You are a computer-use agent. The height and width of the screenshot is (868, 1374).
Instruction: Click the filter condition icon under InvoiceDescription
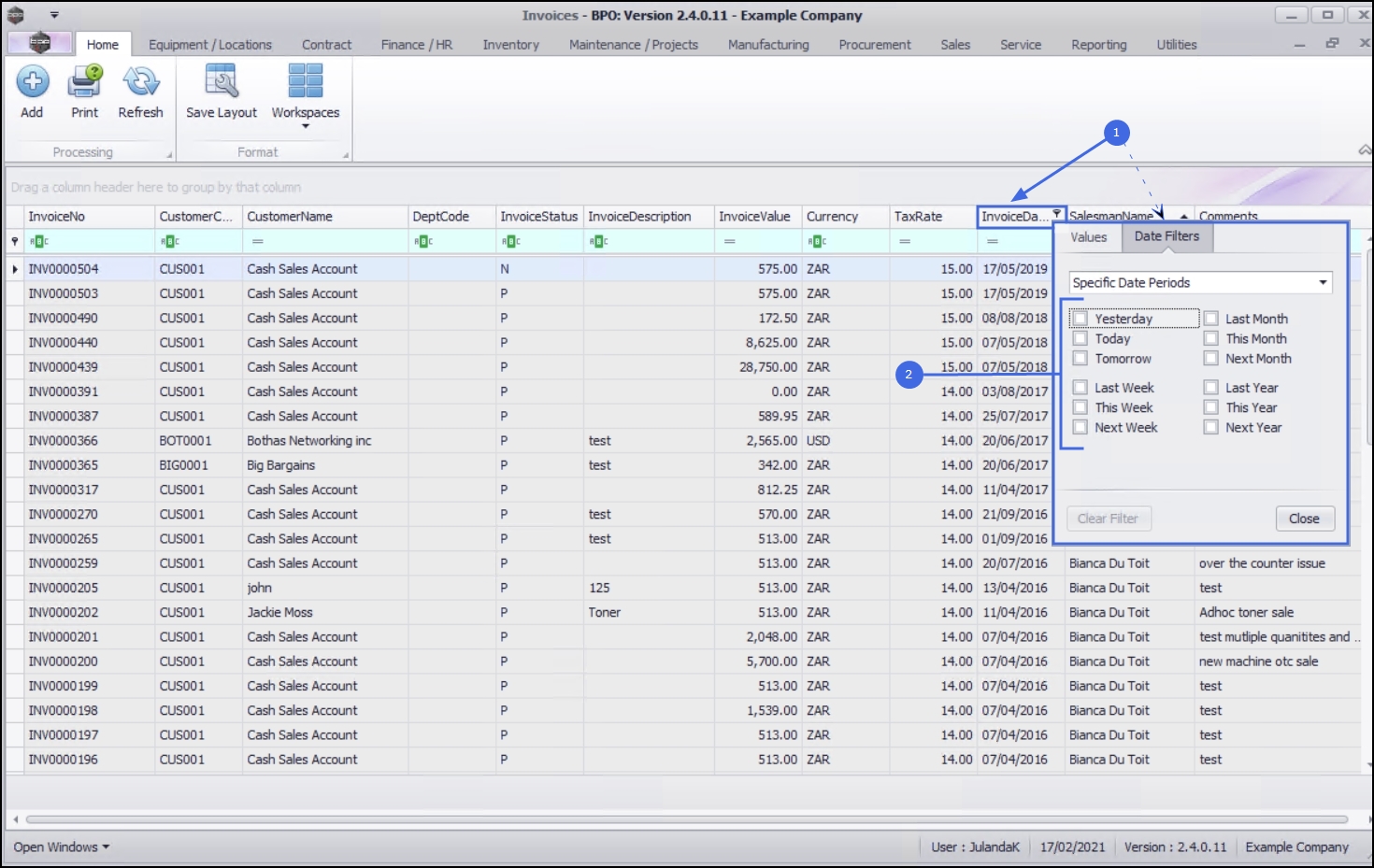(599, 241)
